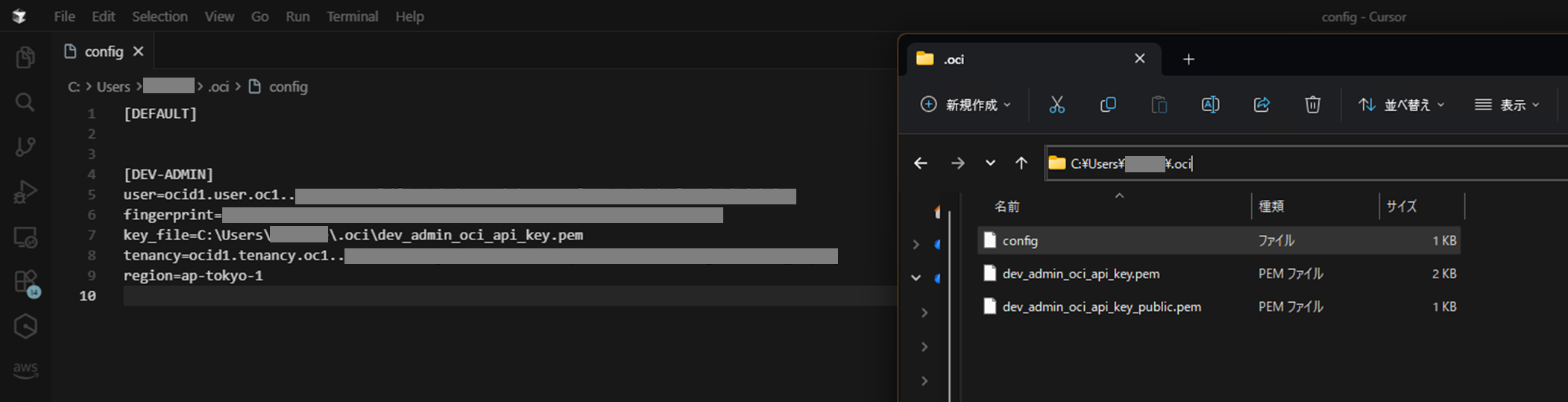Screen dimensions: 1568x402
Task: Click the user=ocid1.user.oc1 line
Action: [459, 195]
